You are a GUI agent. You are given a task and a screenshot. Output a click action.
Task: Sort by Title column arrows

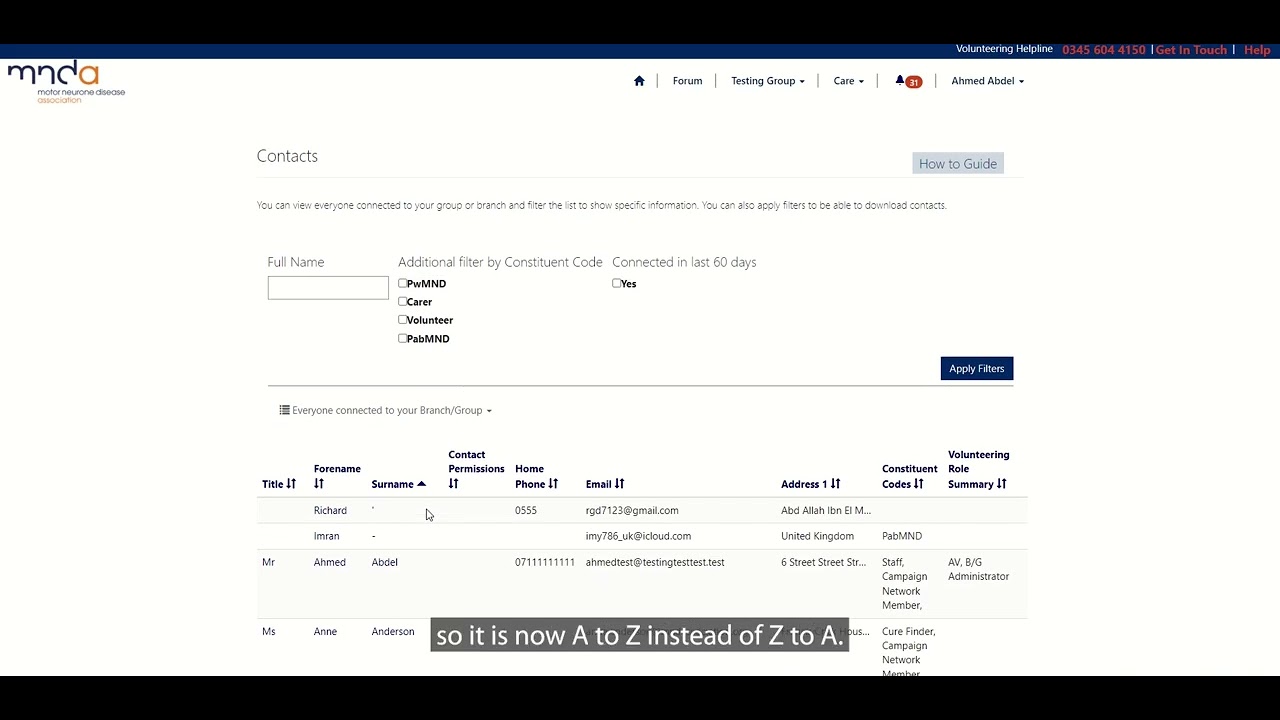(x=291, y=484)
